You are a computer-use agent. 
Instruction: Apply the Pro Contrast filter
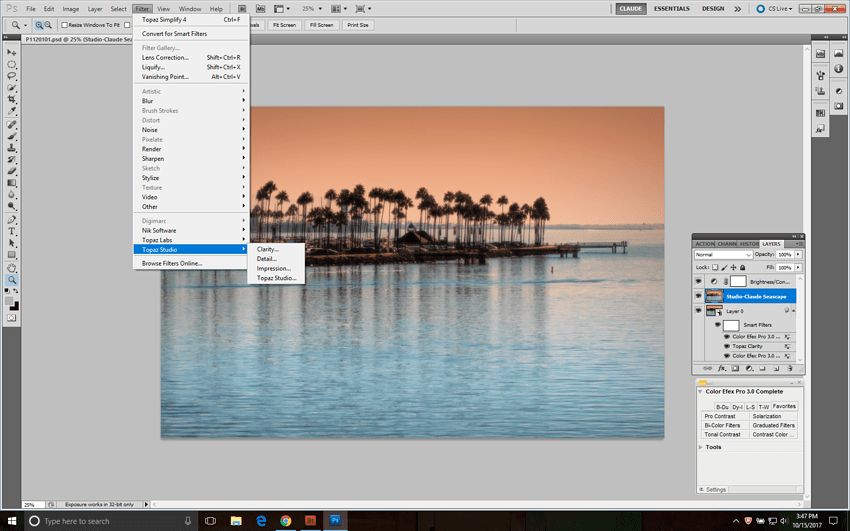click(720, 416)
